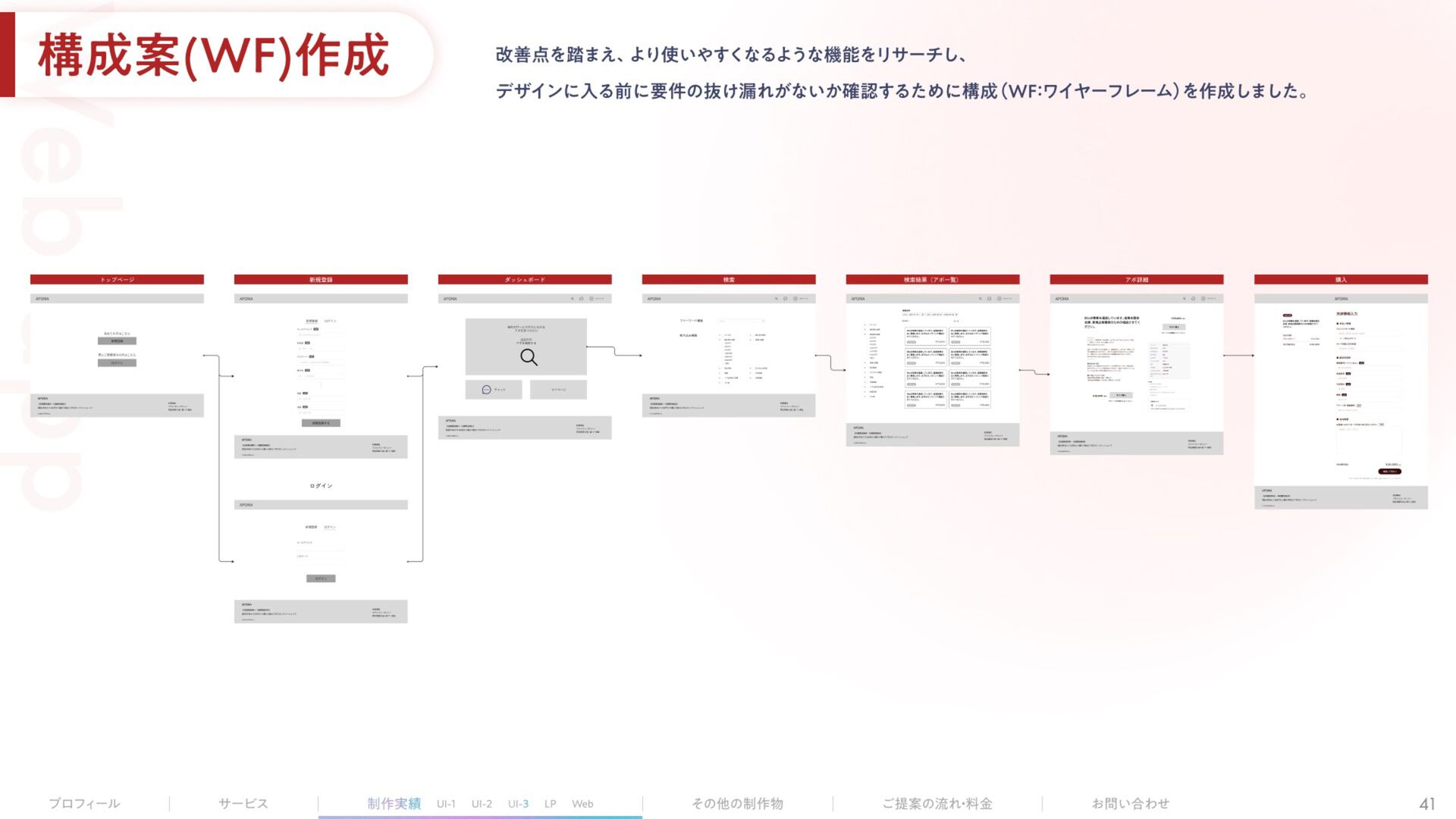Click the email field in login wireframe

click(x=321, y=548)
